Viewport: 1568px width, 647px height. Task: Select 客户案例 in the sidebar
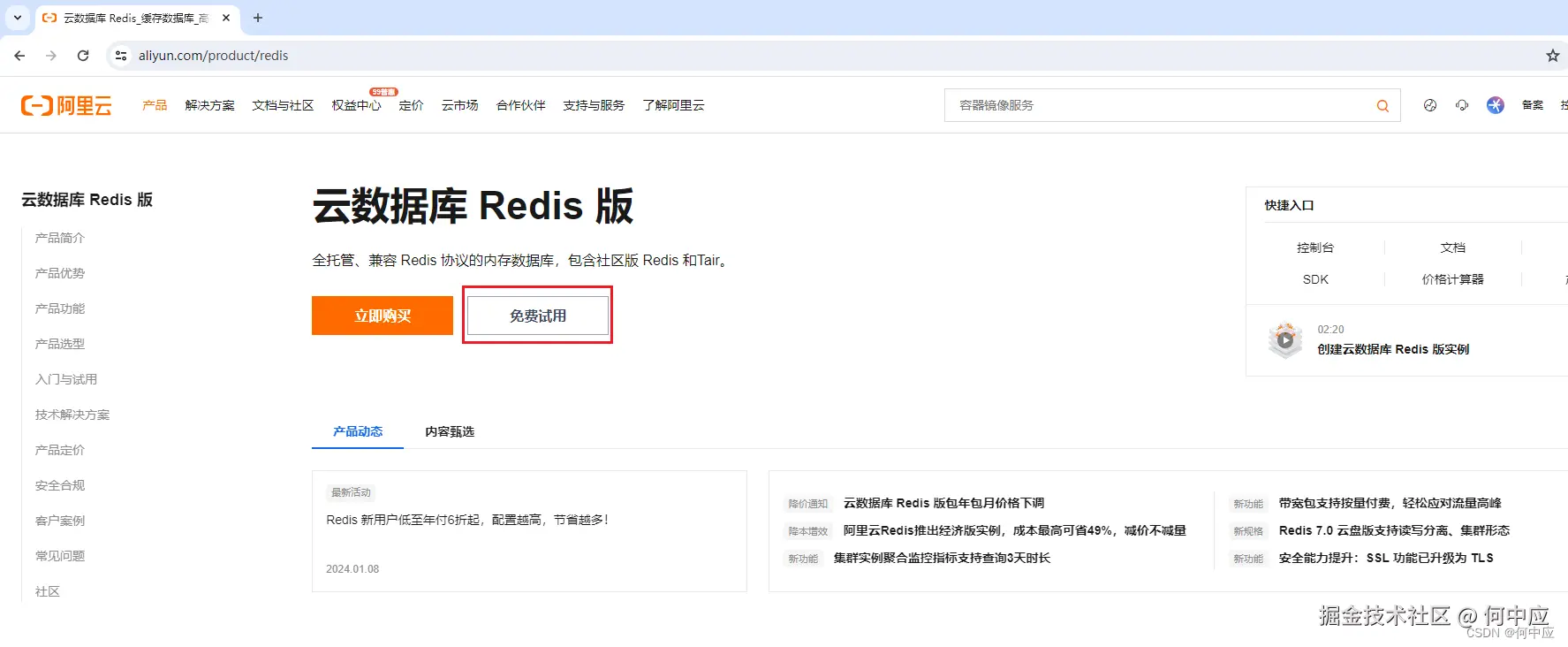[x=60, y=521]
